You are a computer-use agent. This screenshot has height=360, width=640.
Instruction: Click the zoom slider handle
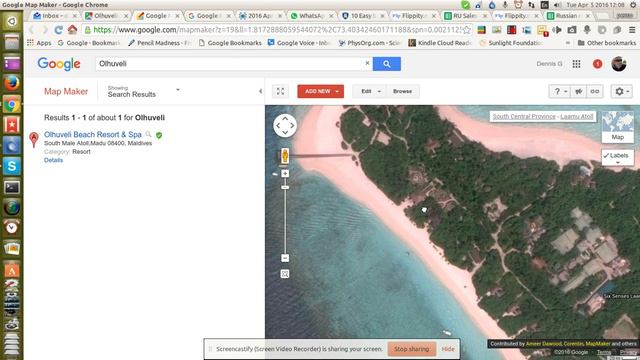pyautogui.click(x=285, y=187)
